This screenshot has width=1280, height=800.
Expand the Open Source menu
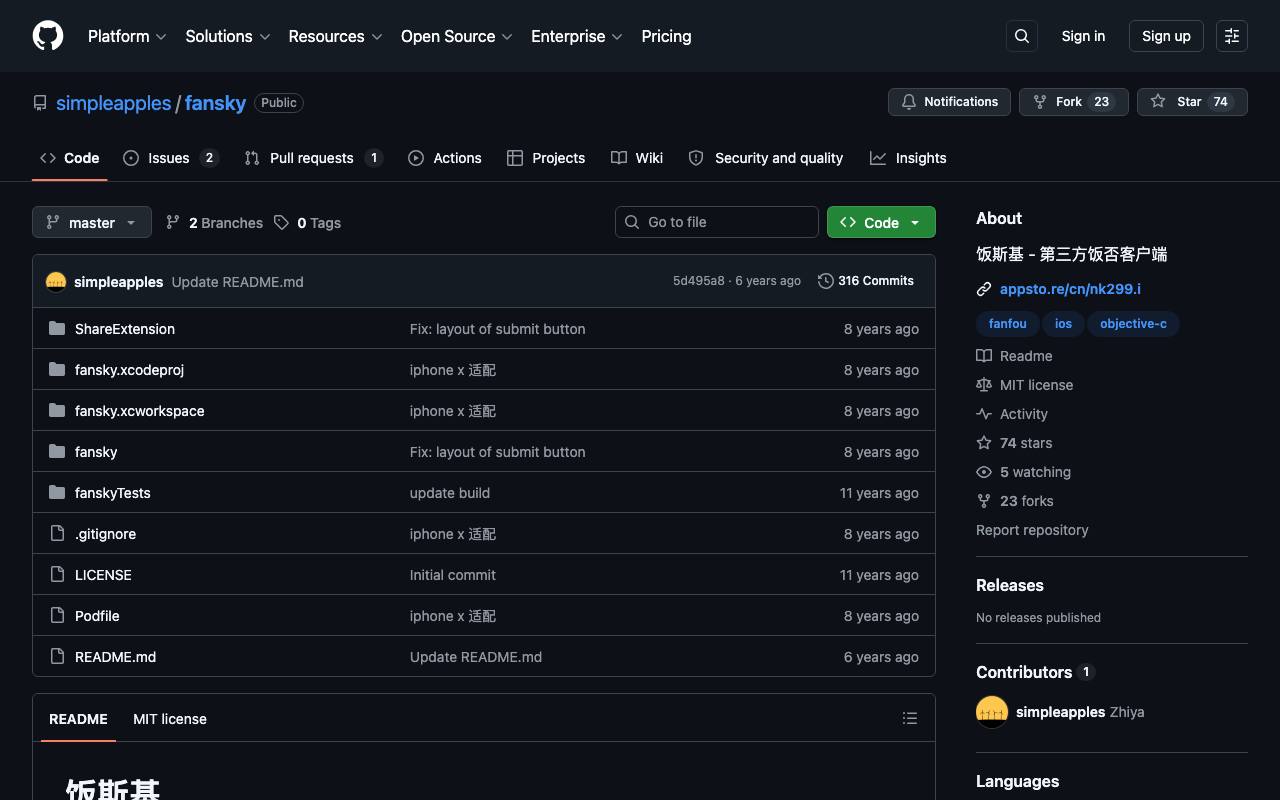(457, 36)
